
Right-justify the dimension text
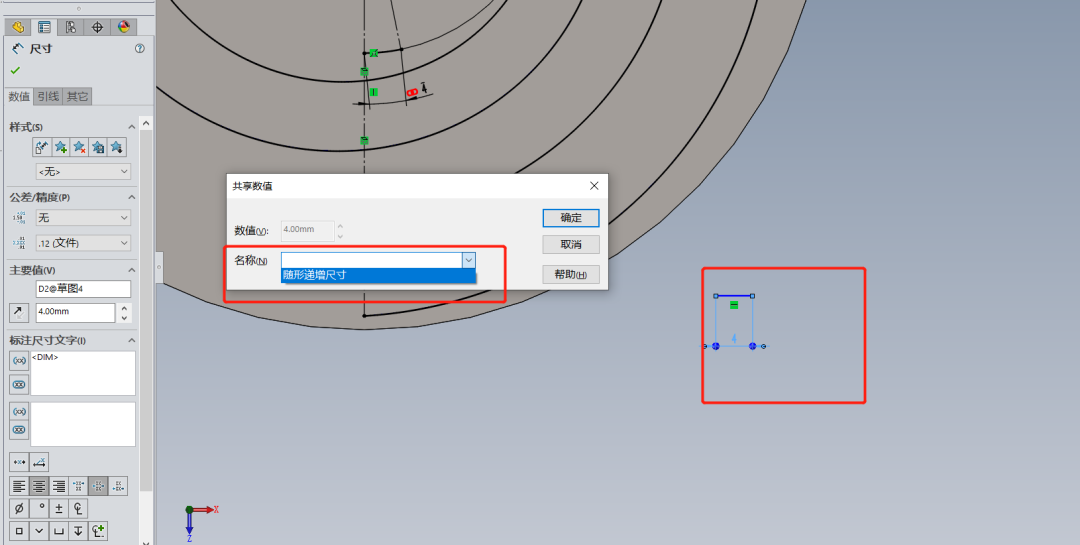(x=59, y=486)
